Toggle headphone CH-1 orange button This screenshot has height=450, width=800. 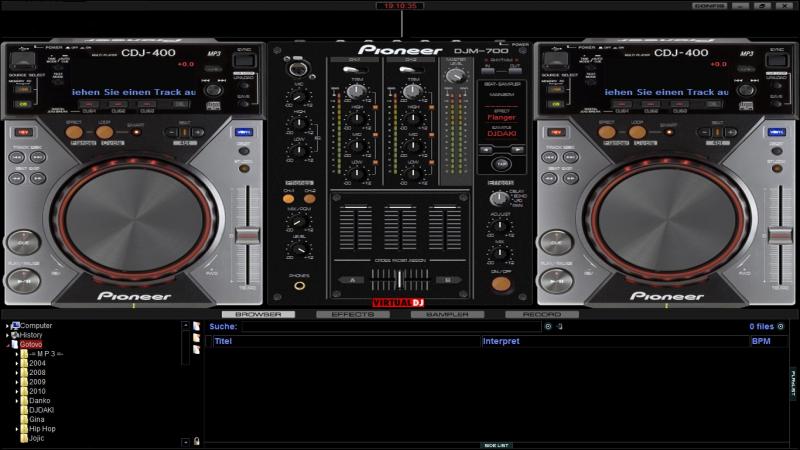[x=288, y=199]
